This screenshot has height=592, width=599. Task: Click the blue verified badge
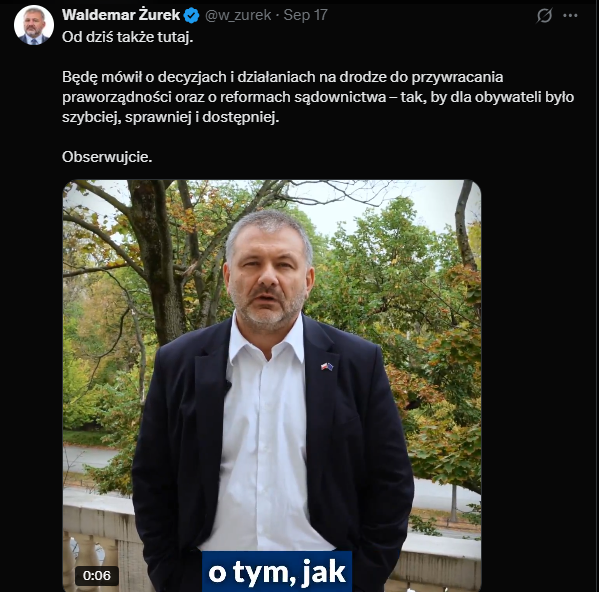pos(191,16)
